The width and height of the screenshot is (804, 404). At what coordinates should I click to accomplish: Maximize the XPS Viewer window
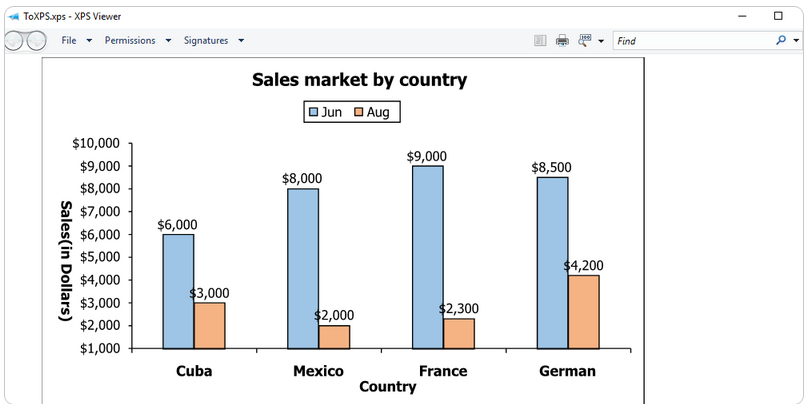[x=778, y=16]
